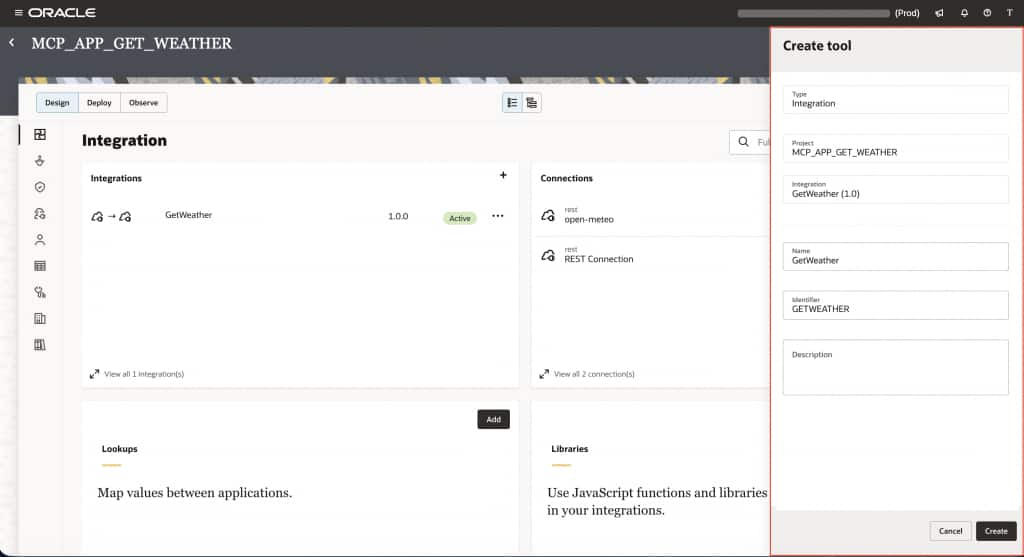1024x557 pixels.
Task: Open the hamburger navigation menu
Action: tap(18, 12)
